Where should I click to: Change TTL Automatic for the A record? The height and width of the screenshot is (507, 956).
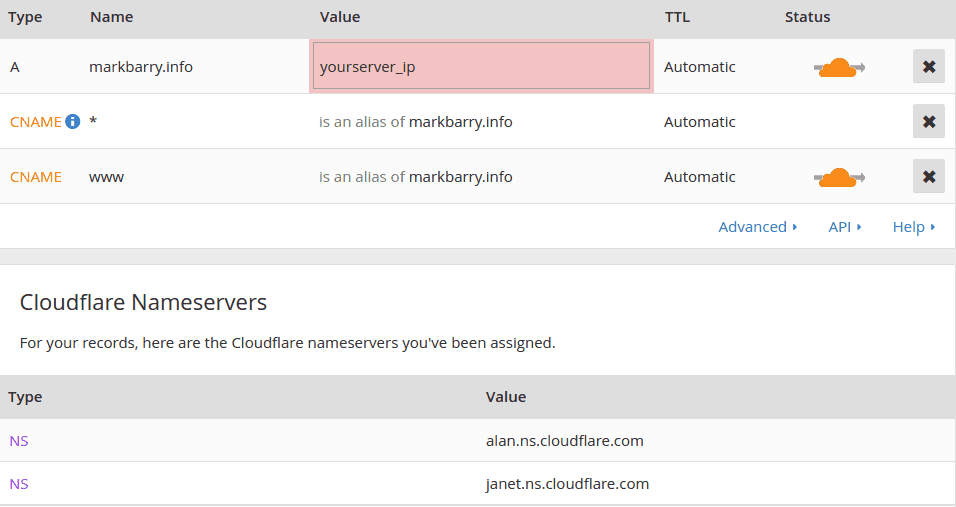pos(699,67)
